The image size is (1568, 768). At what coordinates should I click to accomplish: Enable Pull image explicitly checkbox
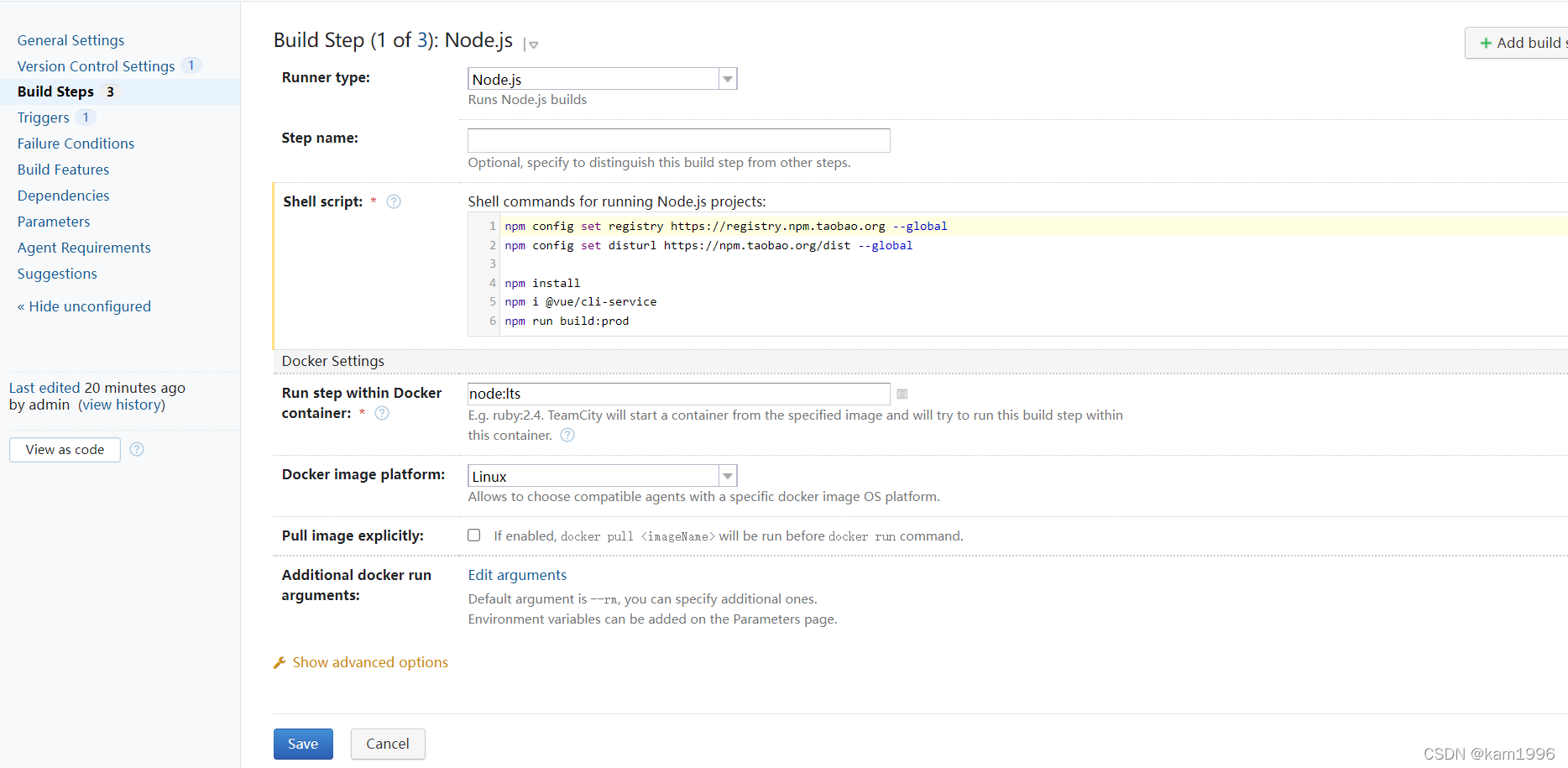(x=474, y=536)
